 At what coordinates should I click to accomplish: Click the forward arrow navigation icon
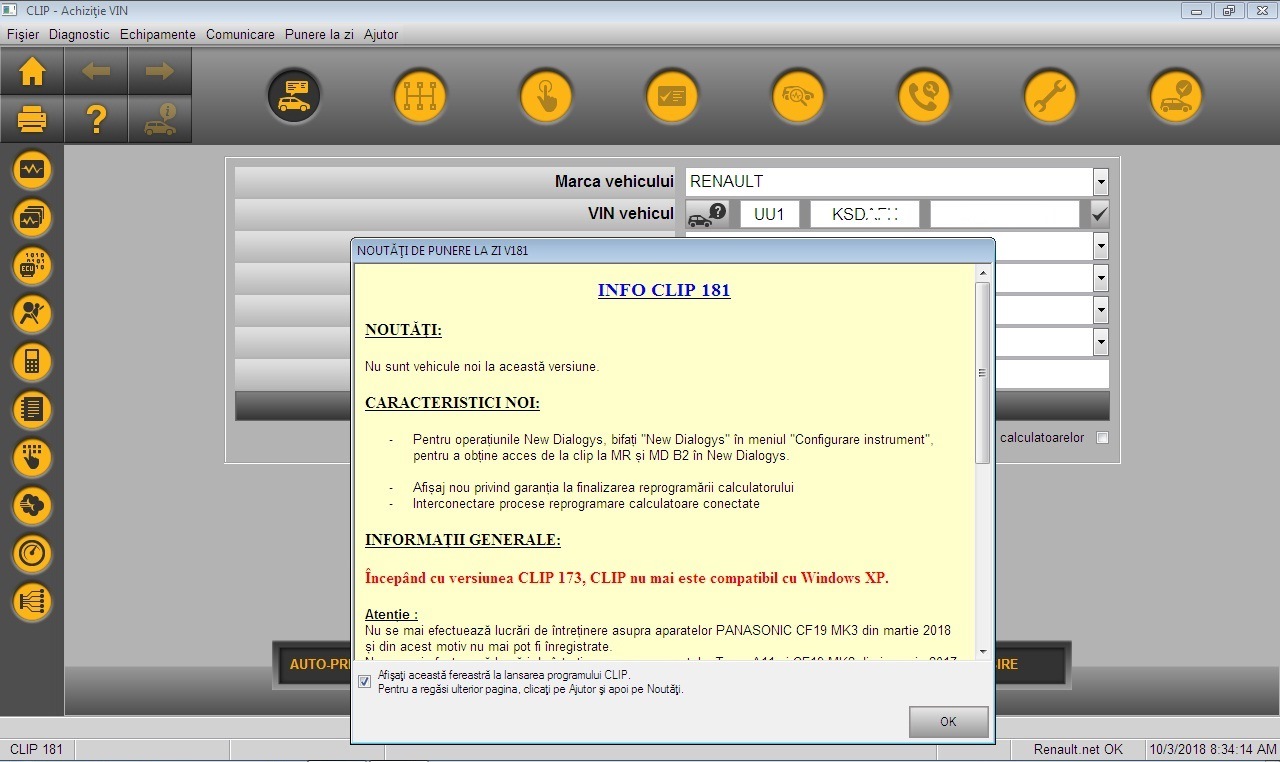coord(160,71)
